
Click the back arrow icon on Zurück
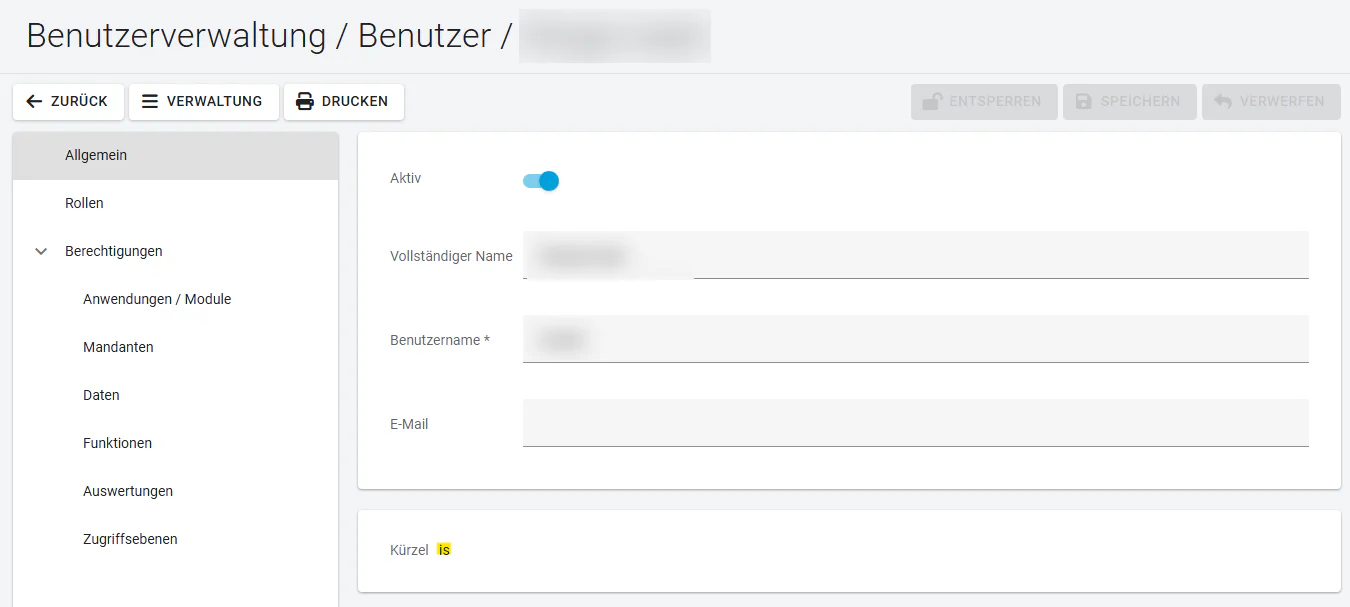[34, 101]
